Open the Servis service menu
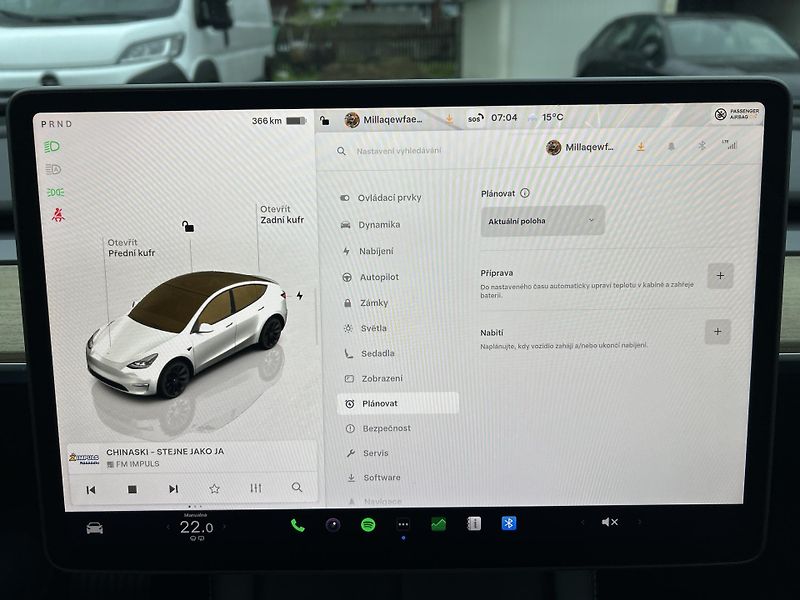This screenshot has height=600, width=800. coord(368,453)
